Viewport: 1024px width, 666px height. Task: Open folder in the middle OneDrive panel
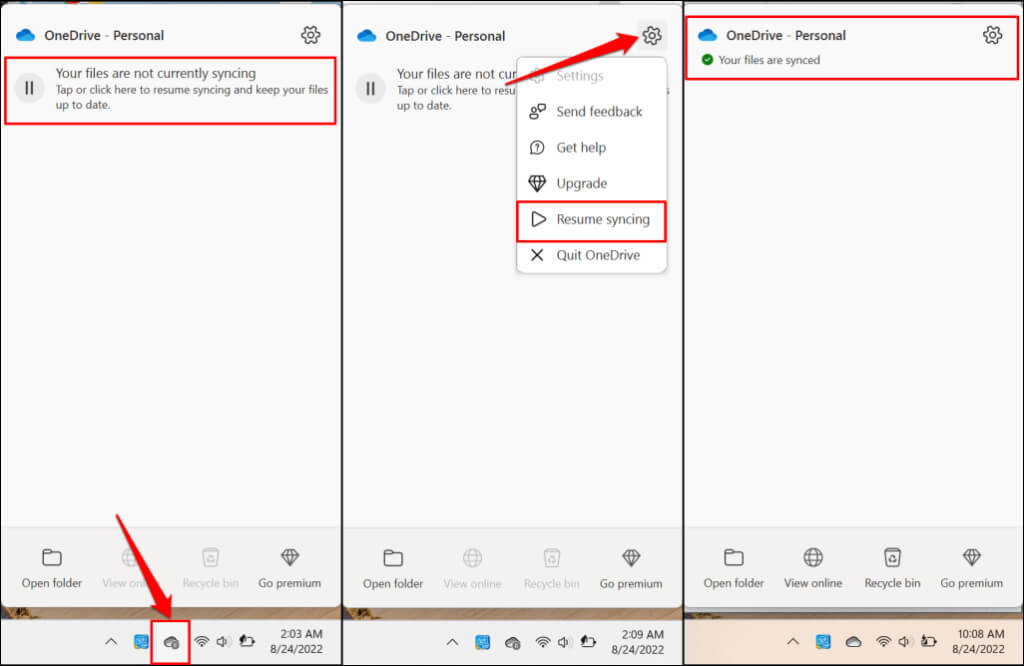point(393,569)
